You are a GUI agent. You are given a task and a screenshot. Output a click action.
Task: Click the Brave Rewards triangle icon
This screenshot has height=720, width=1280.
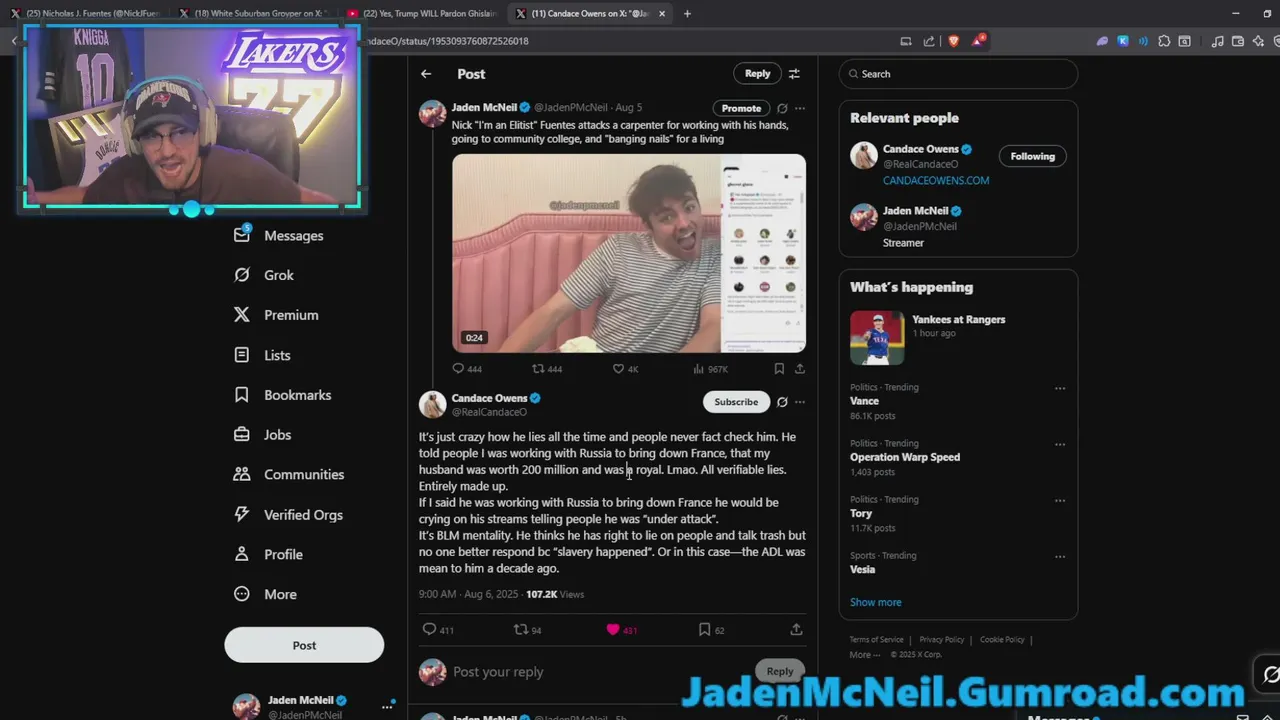[979, 41]
